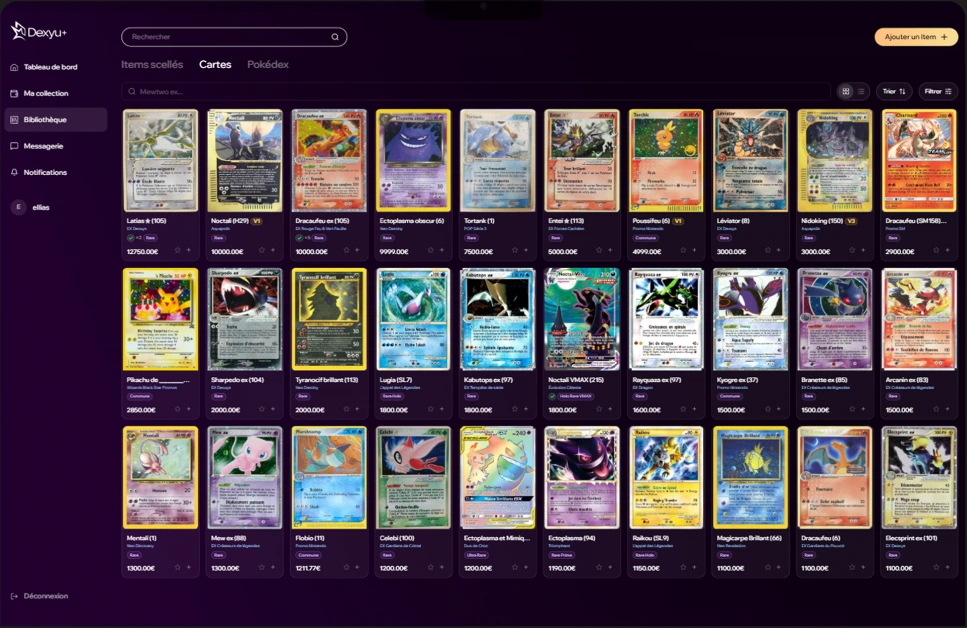967x628 pixels.
Task: Open the Filtrer filter panel
Action: [x=937, y=91]
